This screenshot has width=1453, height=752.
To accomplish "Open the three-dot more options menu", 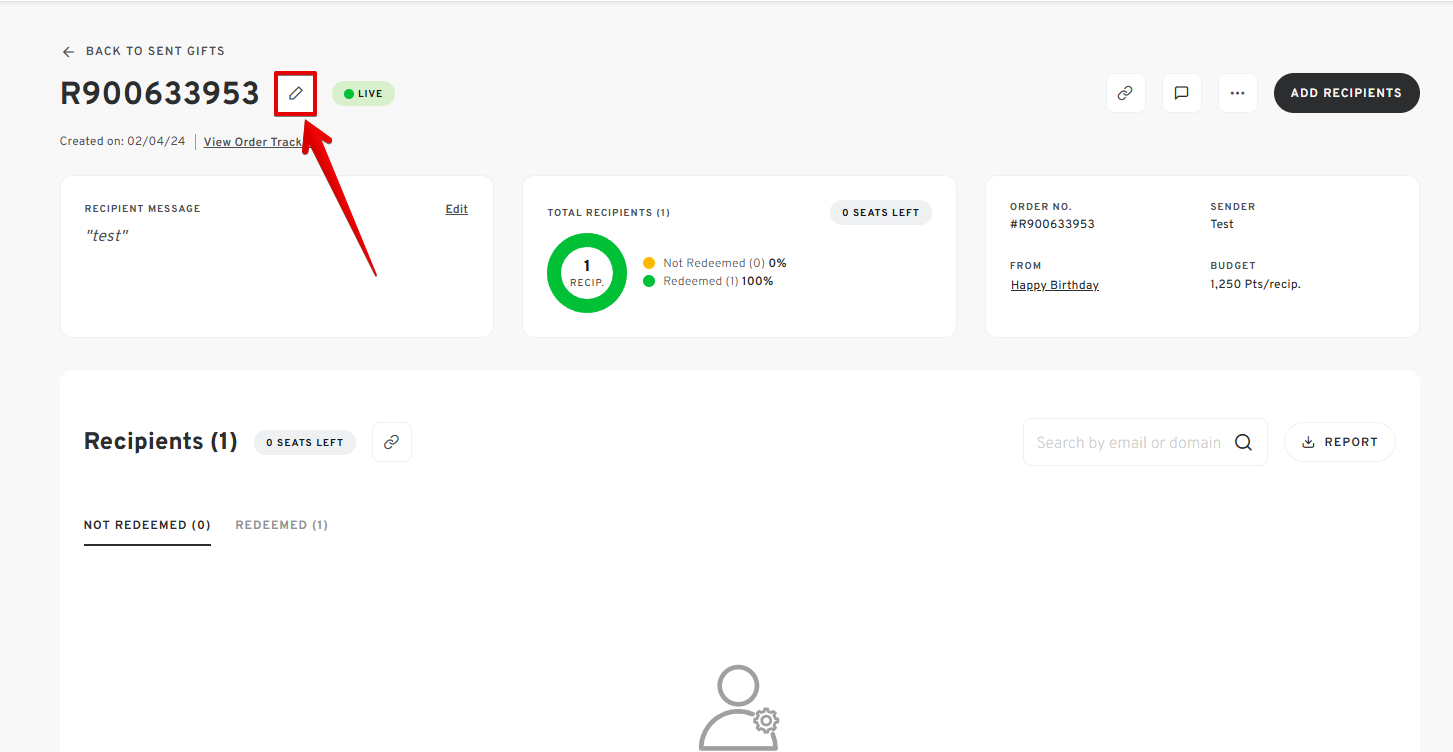I will coord(1237,93).
